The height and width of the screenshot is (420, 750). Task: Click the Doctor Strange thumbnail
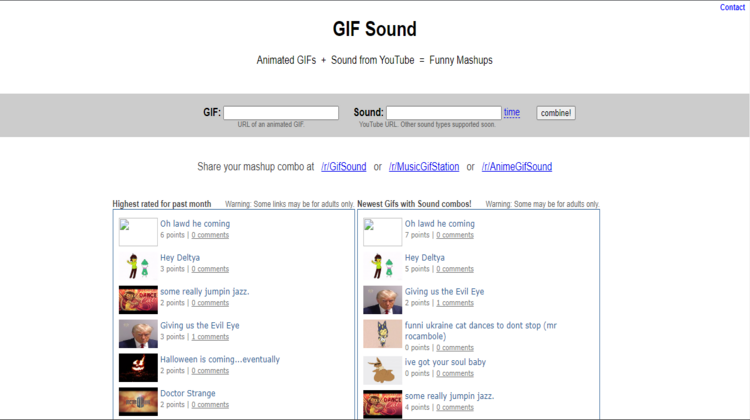pyautogui.click(x=138, y=402)
